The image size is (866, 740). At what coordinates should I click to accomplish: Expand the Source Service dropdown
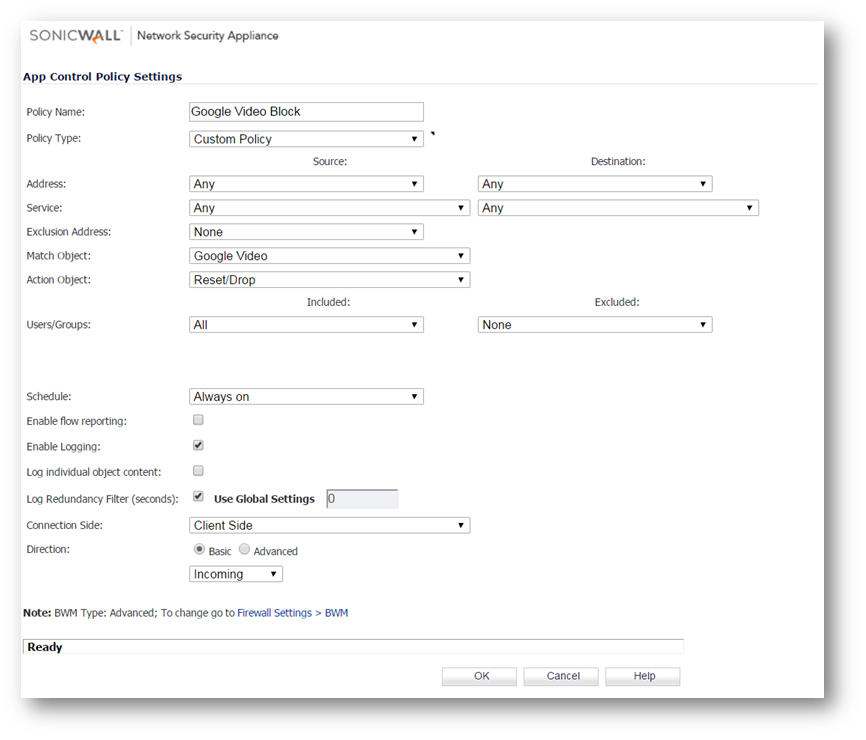[329, 208]
